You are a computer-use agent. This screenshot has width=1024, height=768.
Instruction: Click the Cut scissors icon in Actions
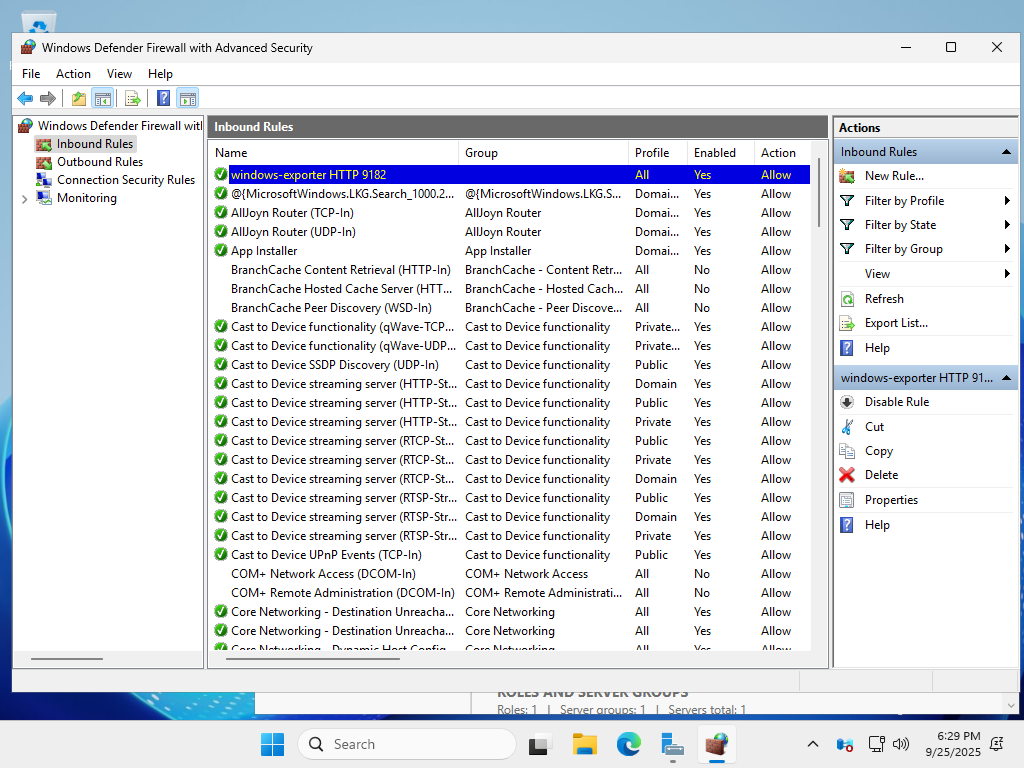(847, 427)
